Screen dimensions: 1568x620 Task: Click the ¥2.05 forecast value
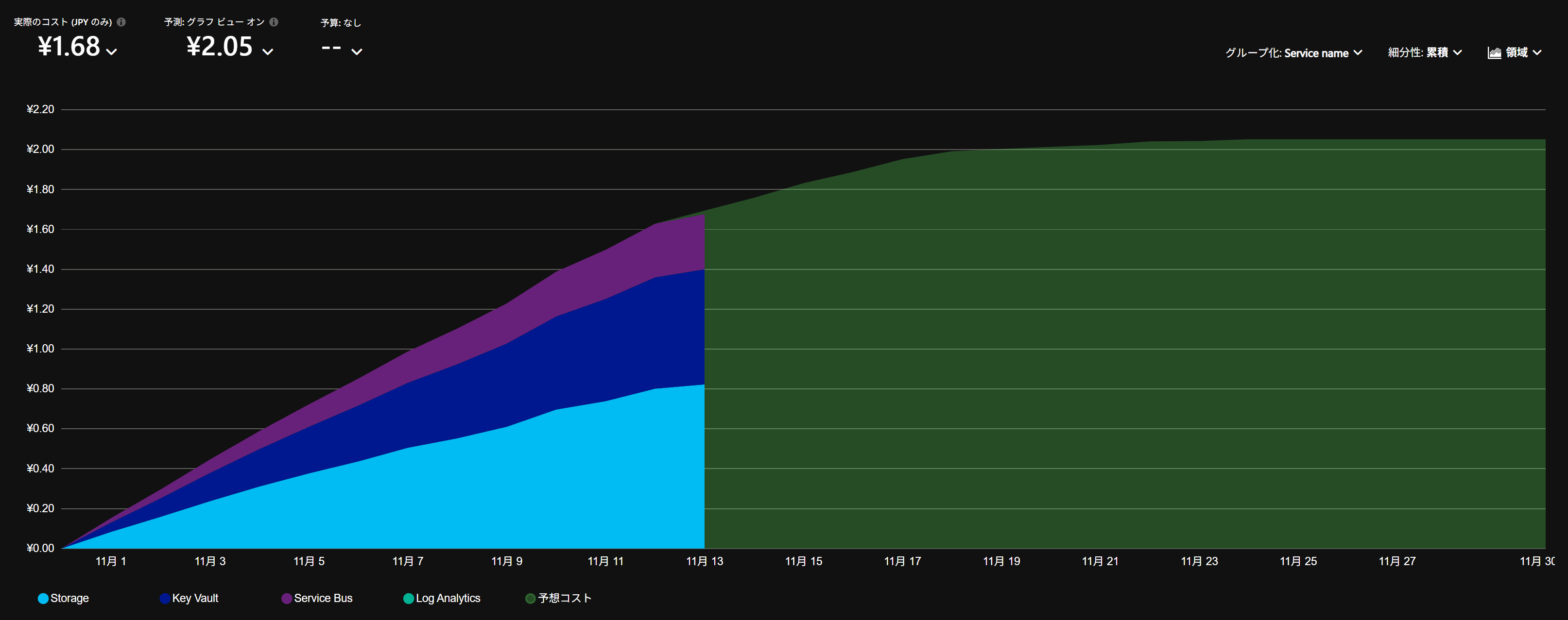(x=219, y=47)
